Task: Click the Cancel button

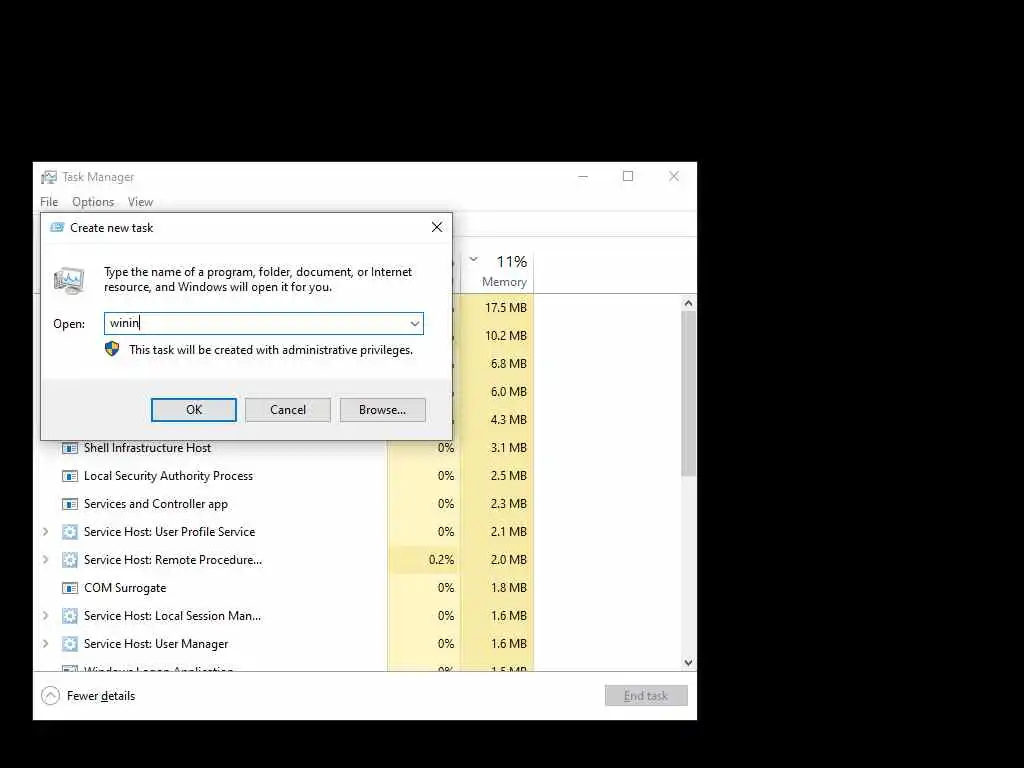Action: click(288, 409)
